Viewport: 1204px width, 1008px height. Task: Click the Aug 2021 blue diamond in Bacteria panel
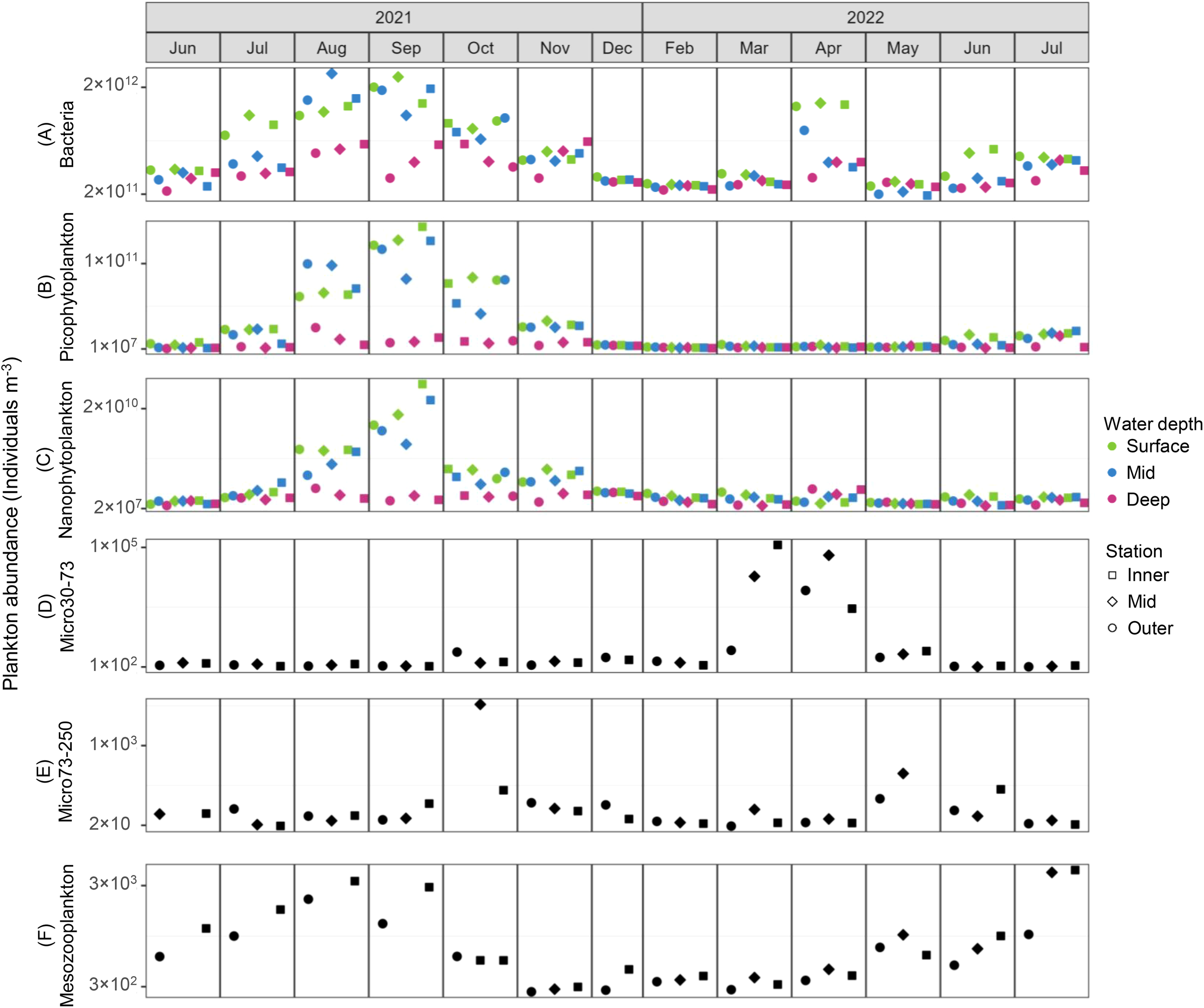[x=331, y=73]
